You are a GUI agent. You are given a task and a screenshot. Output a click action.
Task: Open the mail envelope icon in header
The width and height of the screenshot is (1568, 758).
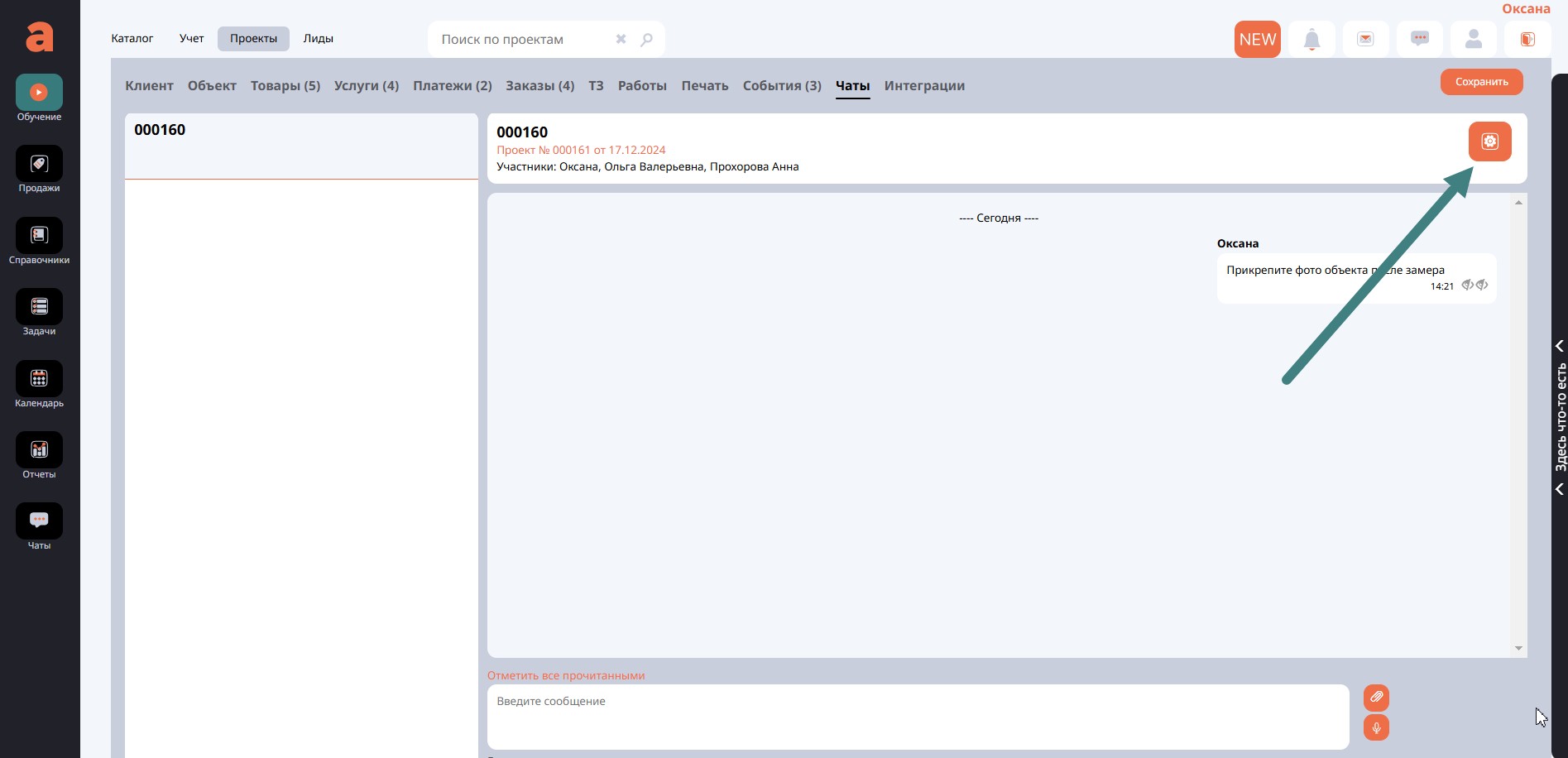coord(1365,40)
